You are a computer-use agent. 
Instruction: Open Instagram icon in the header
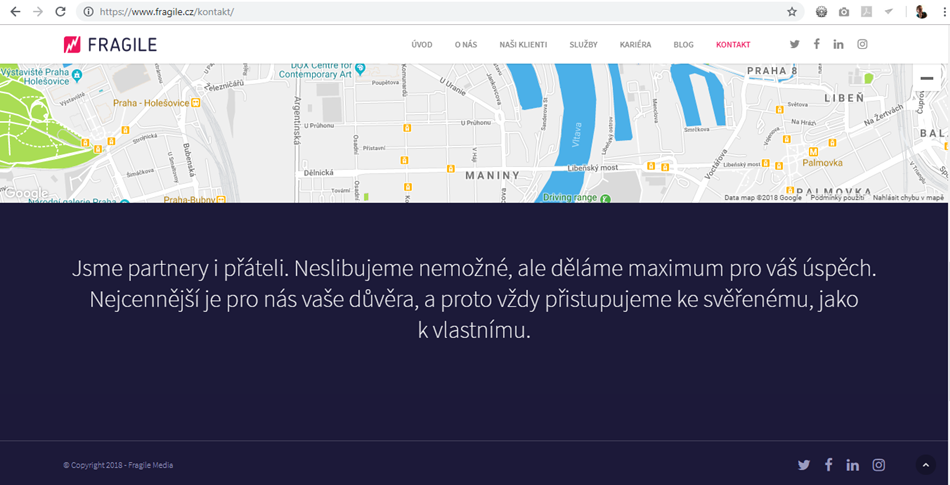point(862,44)
